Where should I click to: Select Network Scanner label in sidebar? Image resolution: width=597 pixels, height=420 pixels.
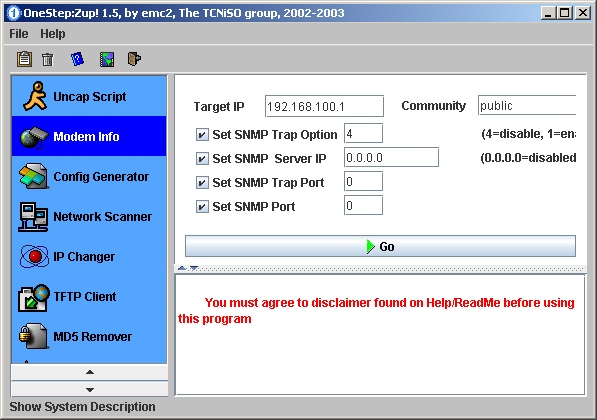pyautogui.click(x=102, y=217)
